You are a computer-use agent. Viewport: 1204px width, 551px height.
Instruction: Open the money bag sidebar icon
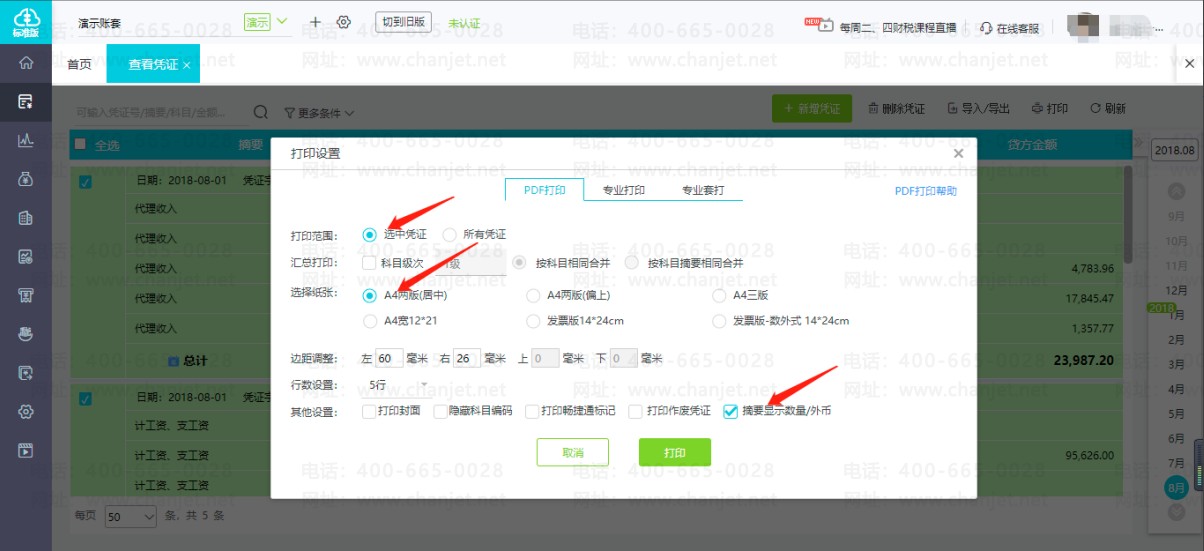point(26,179)
